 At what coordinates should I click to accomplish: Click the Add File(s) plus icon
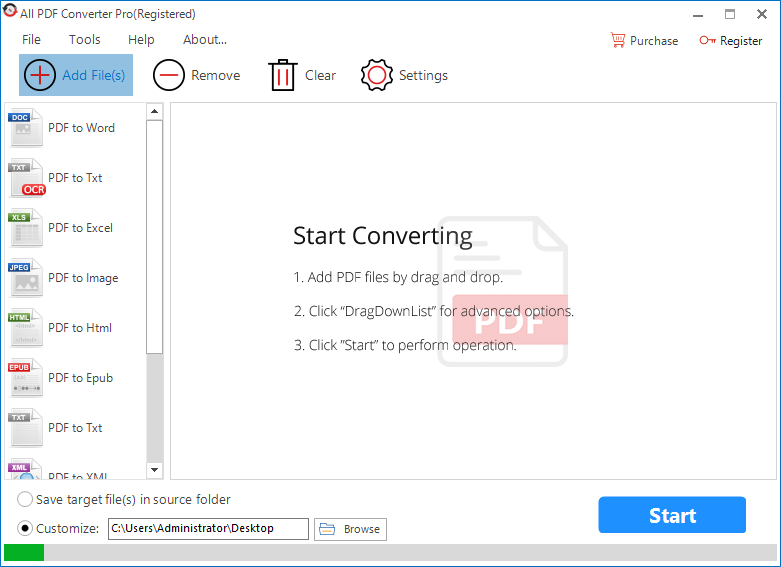[40, 75]
